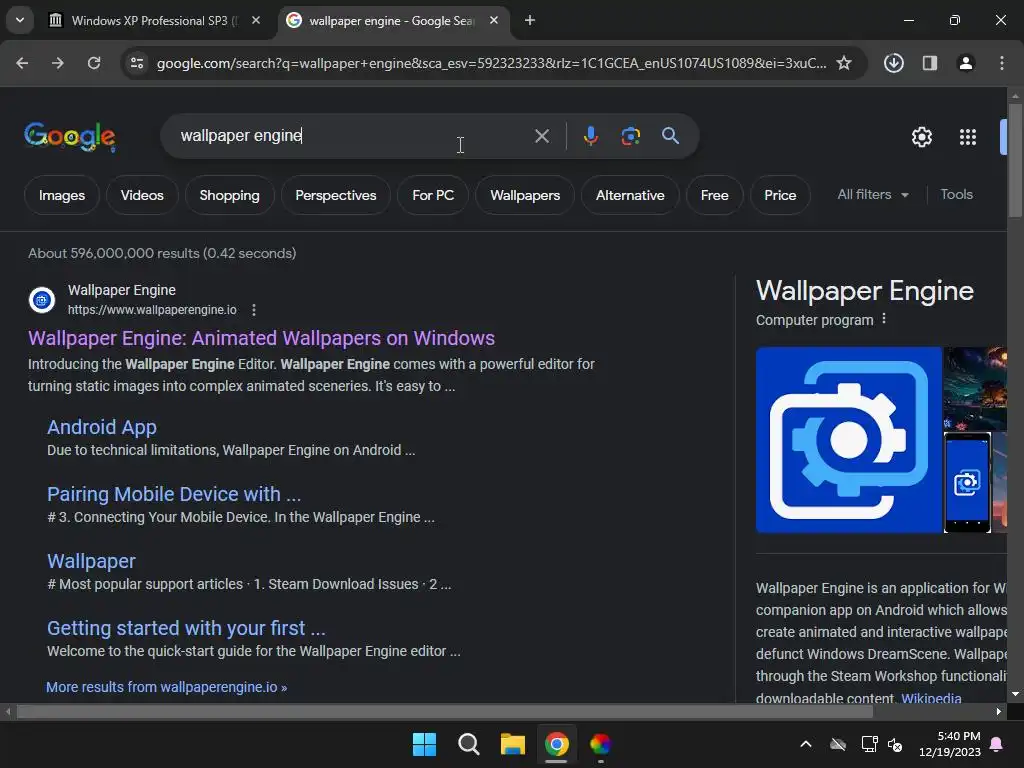The height and width of the screenshot is (768, 1024).
Task: Open search Tools
Action: click(956, 195)
